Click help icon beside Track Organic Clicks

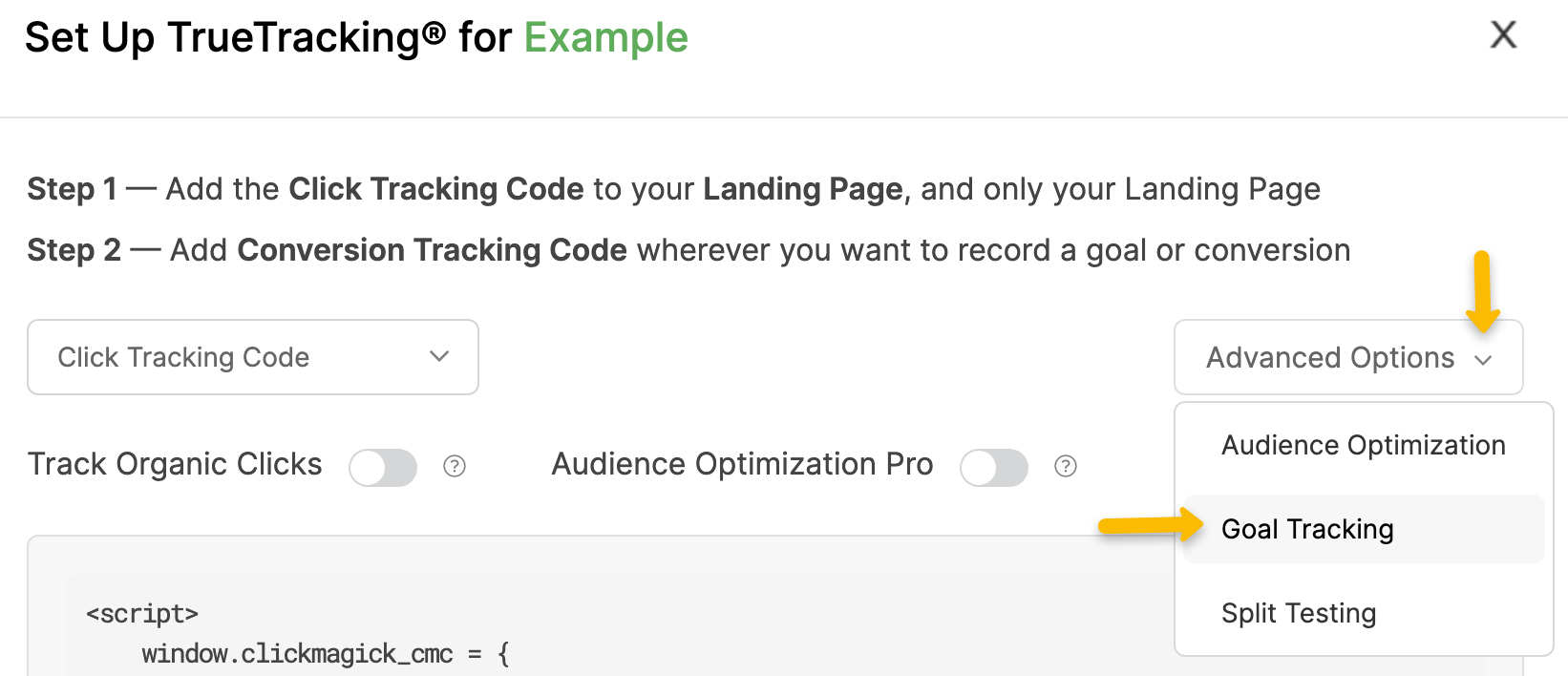455,466
